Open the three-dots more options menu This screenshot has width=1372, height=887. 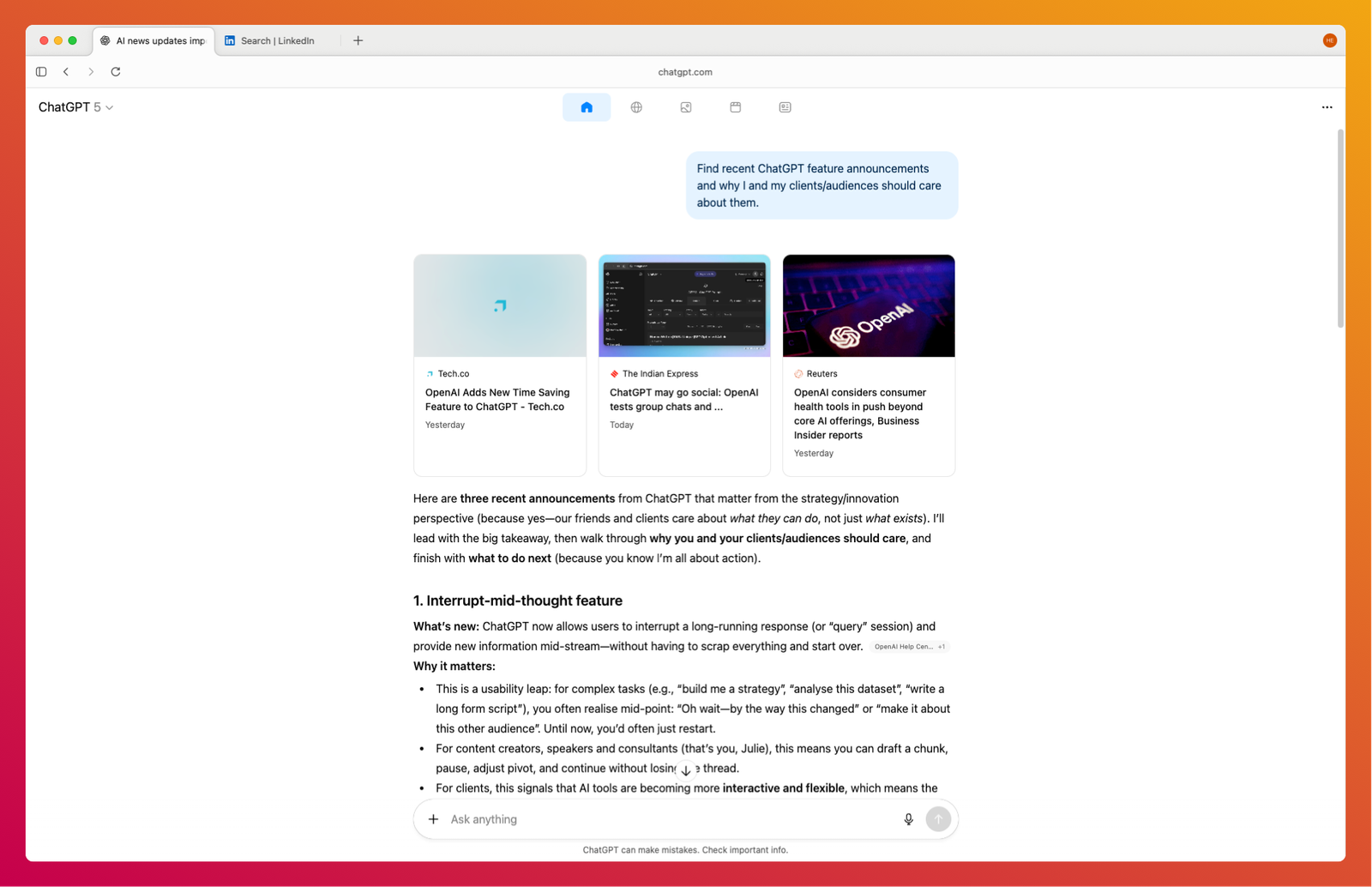[1327, 107]
